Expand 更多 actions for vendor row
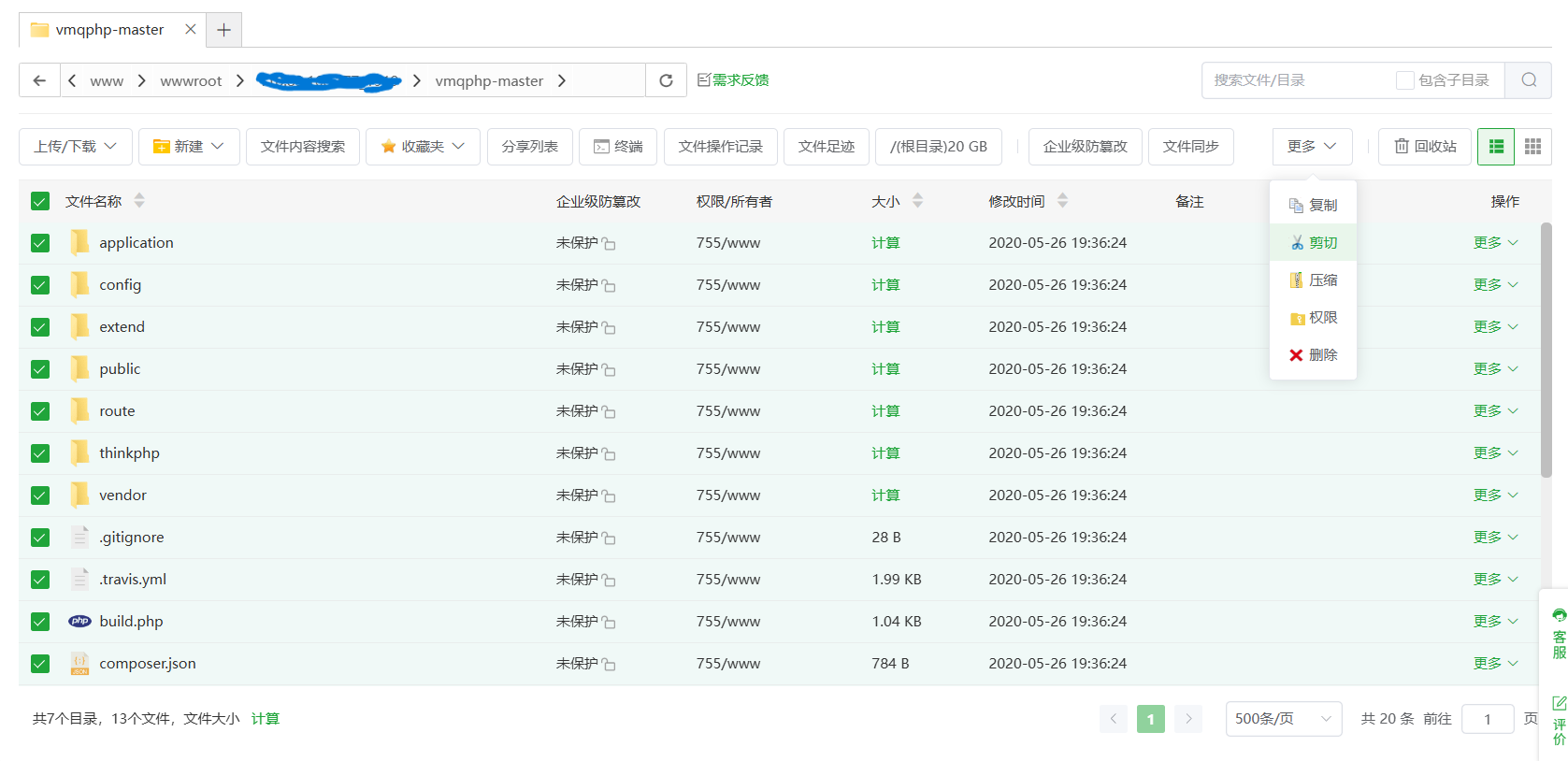This screenshot has width=1568, height=761. point(1495,495)
